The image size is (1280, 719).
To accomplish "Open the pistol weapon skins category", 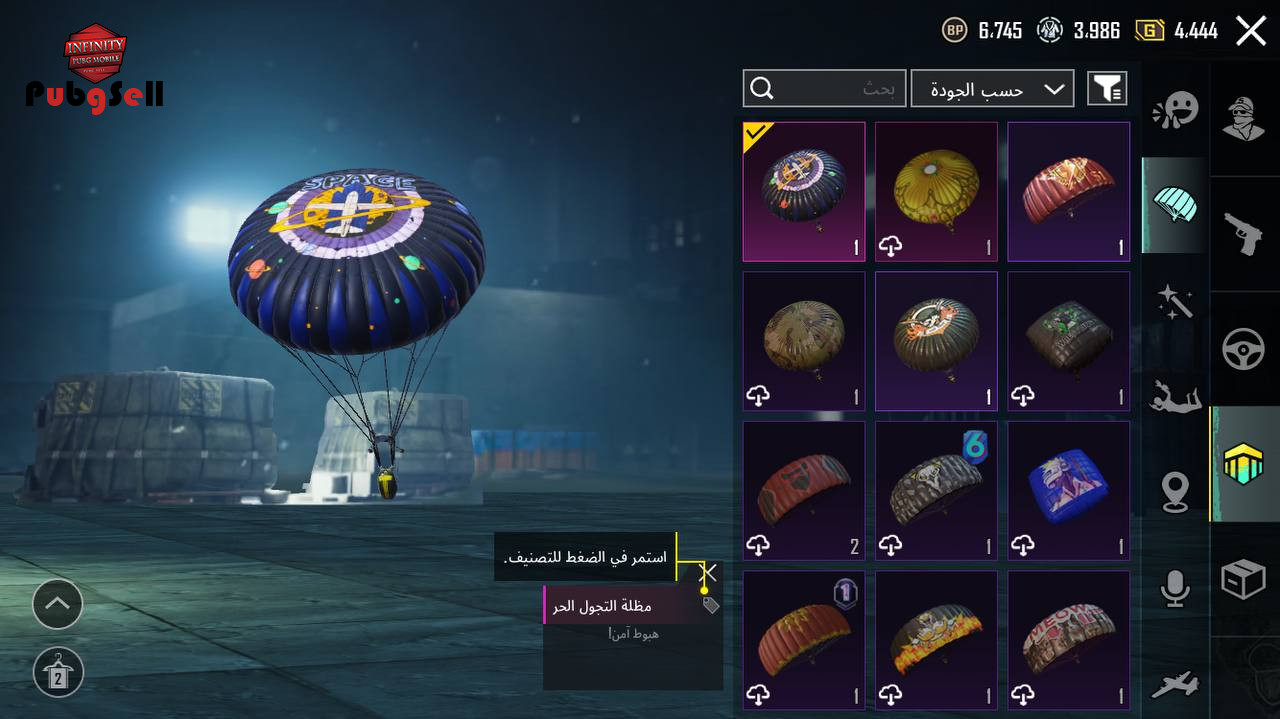I will click(1243, 234).
